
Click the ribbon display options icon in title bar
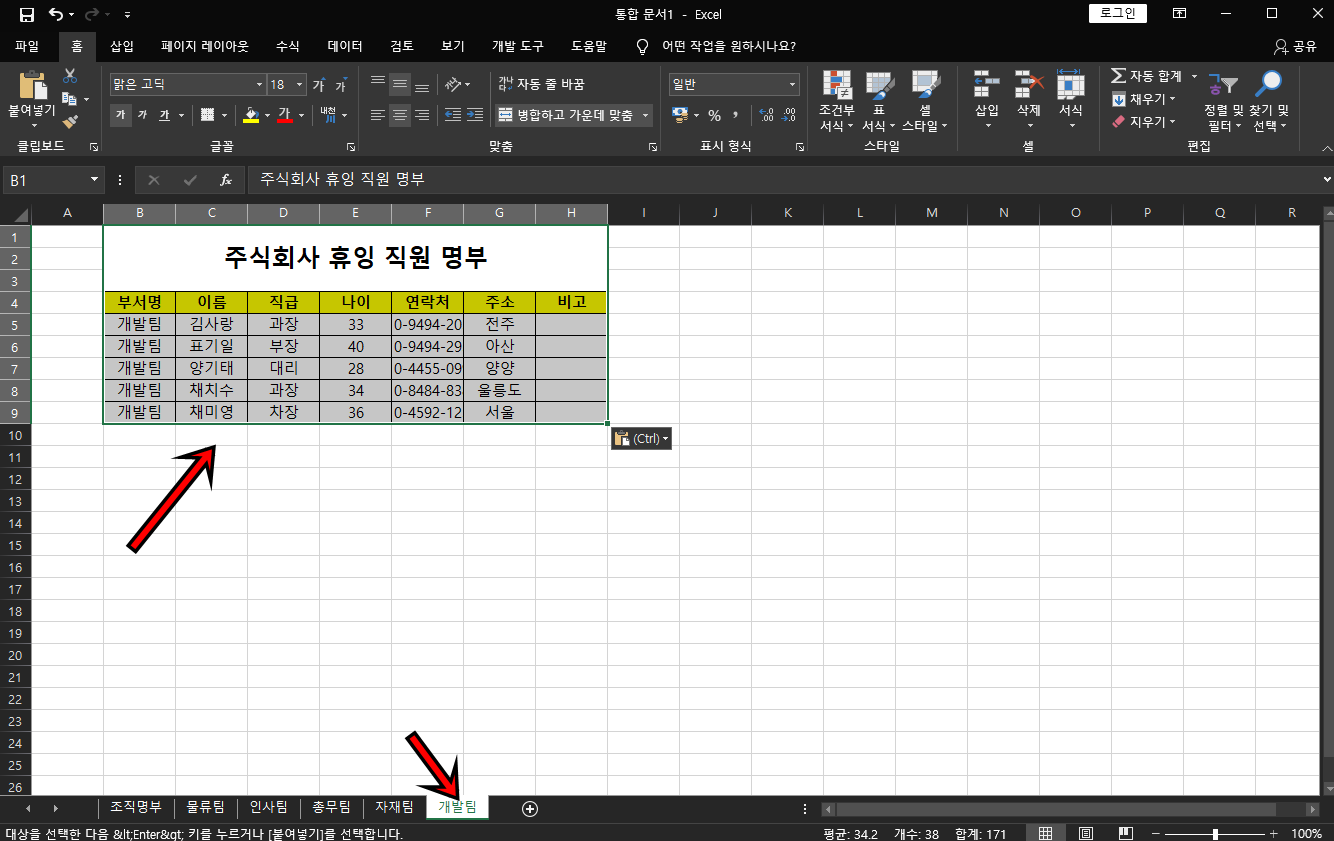coord(1180,14)
